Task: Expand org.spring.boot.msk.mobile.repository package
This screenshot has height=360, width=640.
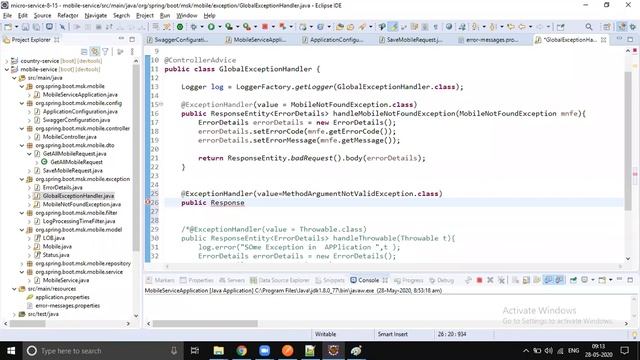Action: pos(22,263)
